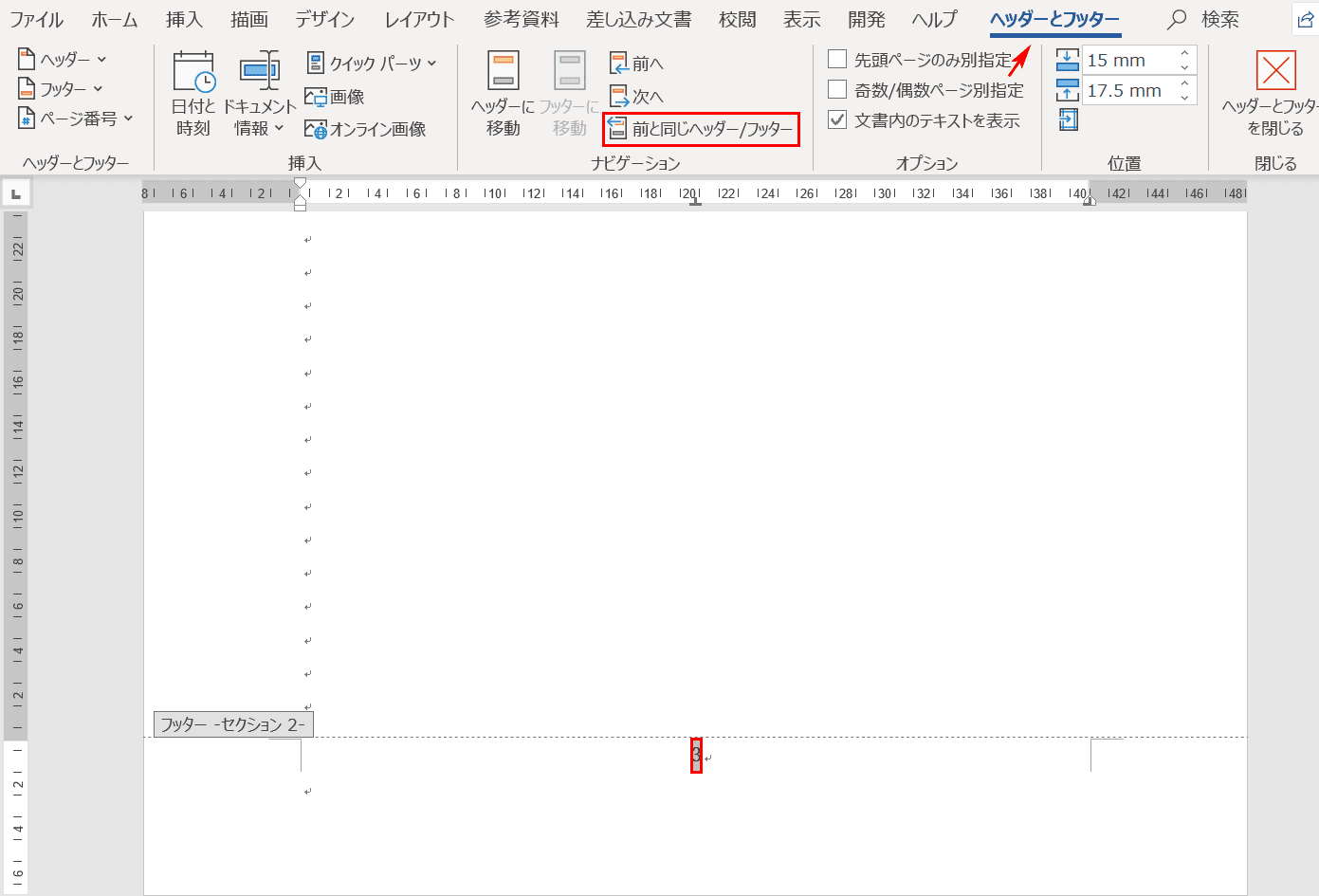Screen dimensions: 1319x896
Task: Increase header distance 15 mm spinner up
Action: [x=1185, y=53]
